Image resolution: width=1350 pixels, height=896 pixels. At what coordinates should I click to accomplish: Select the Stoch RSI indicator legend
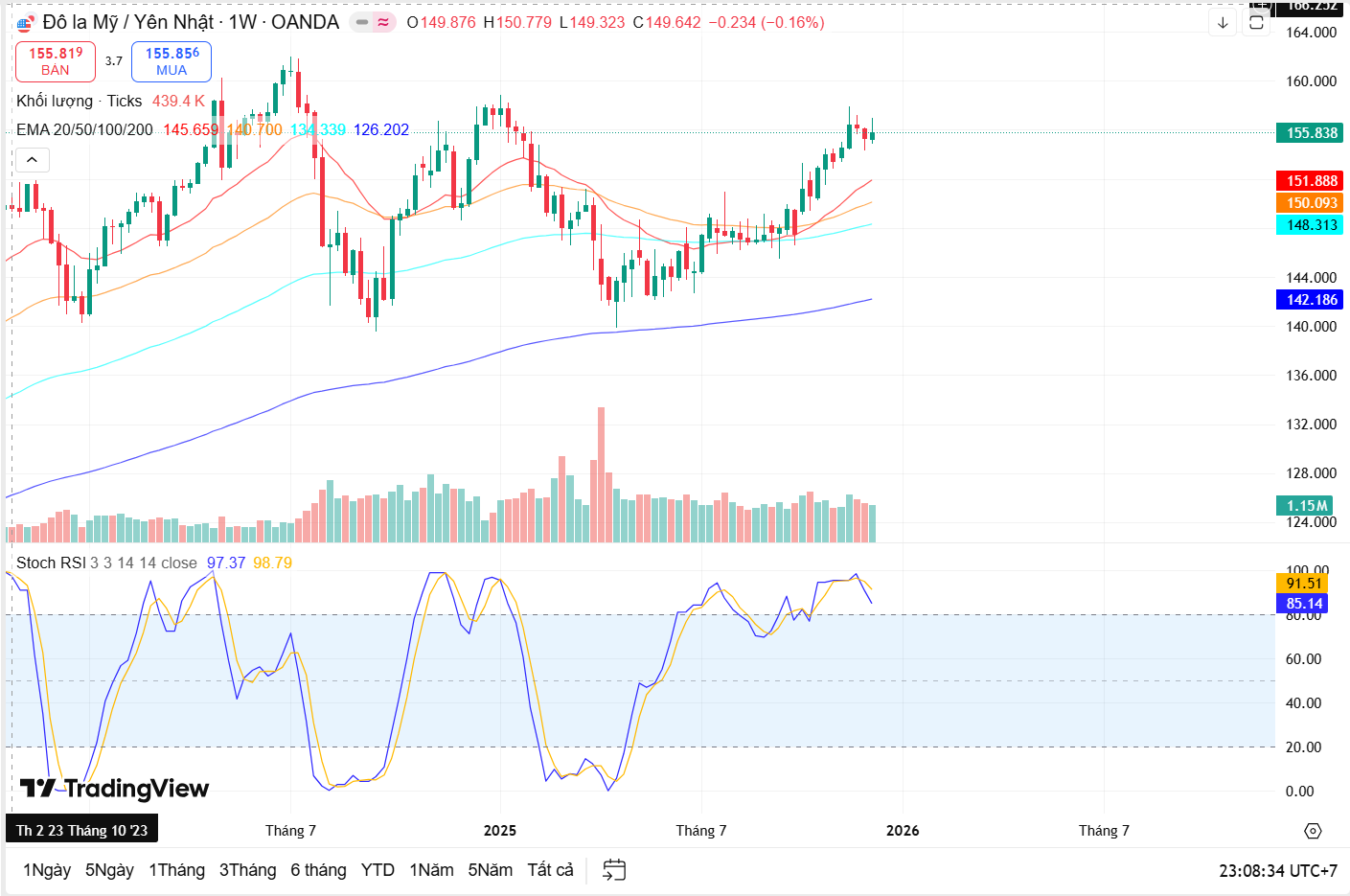51,563
